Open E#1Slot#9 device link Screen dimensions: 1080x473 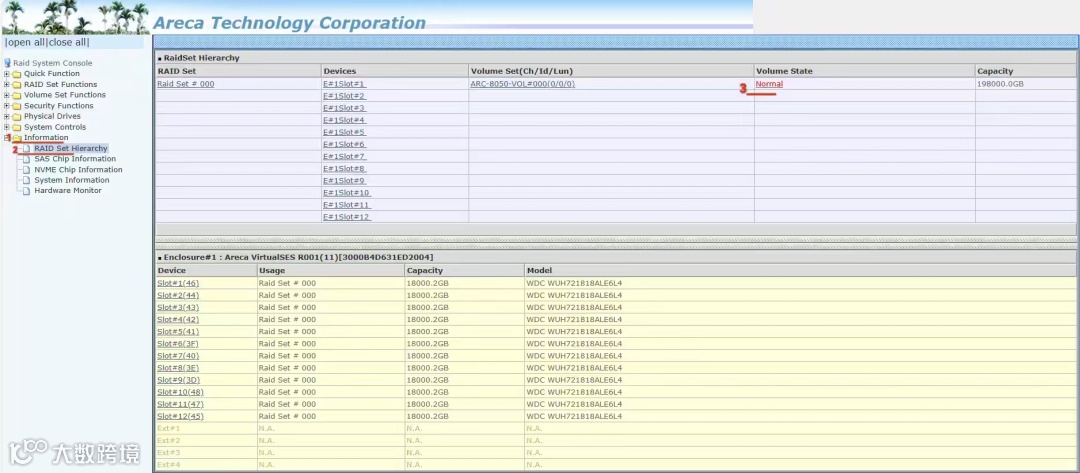344,180
